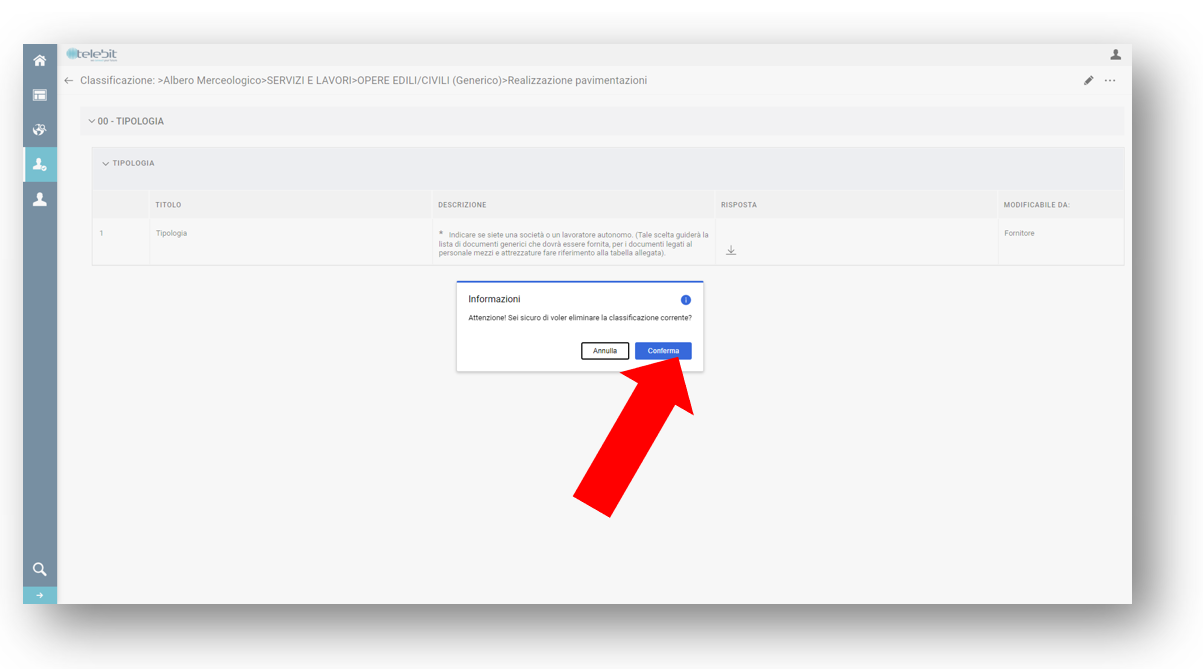Click the pencil edit icon

point(1088,81)
